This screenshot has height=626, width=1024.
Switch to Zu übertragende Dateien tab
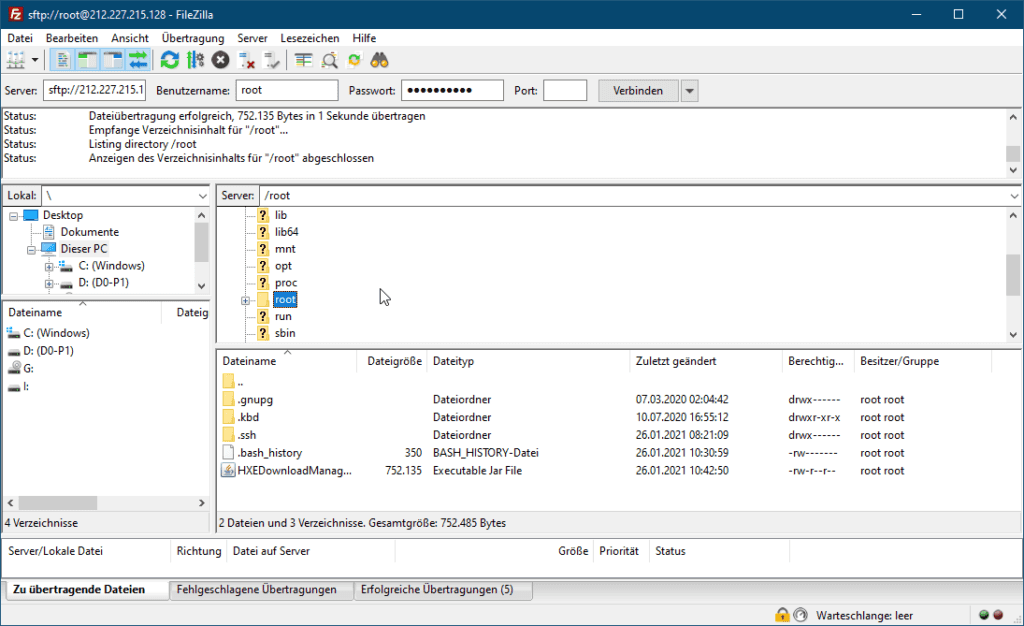pos(85,589)
